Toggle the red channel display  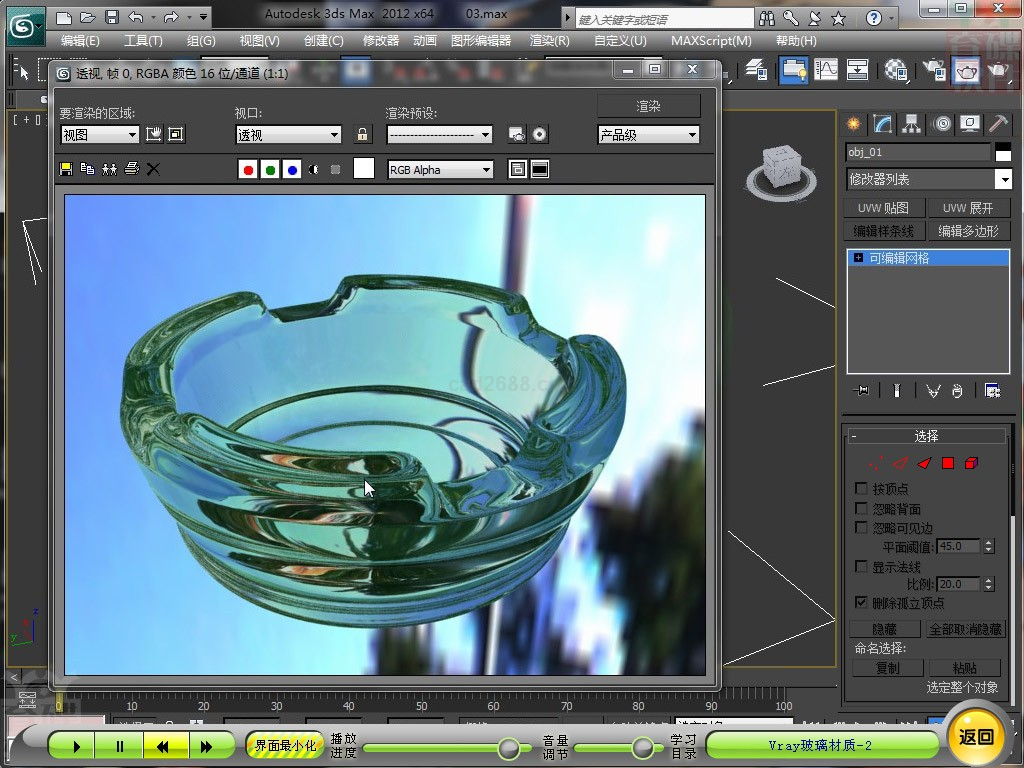(x=248, y=170)
